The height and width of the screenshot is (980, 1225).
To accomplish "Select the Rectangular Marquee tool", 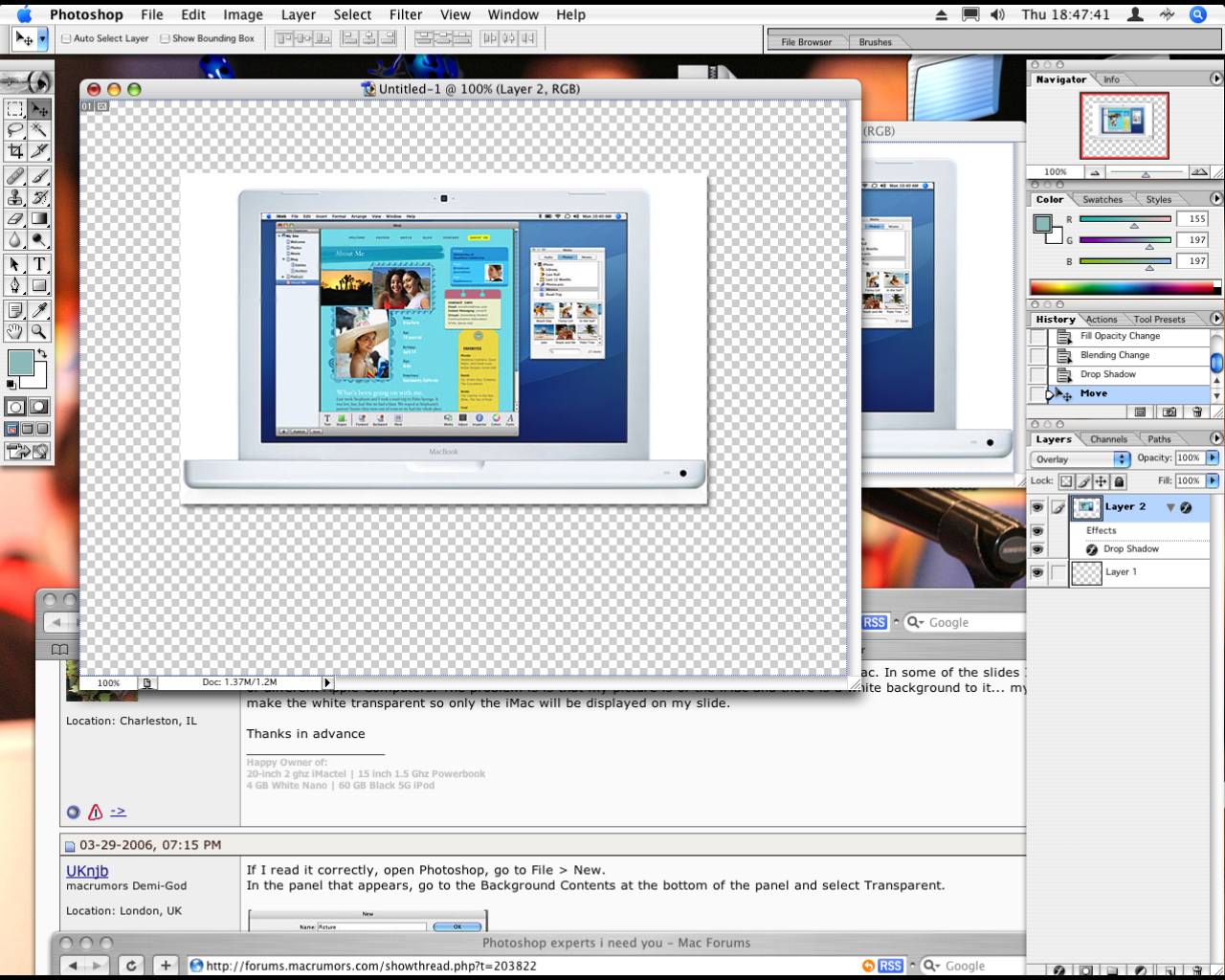I will (x=15, y=109).
